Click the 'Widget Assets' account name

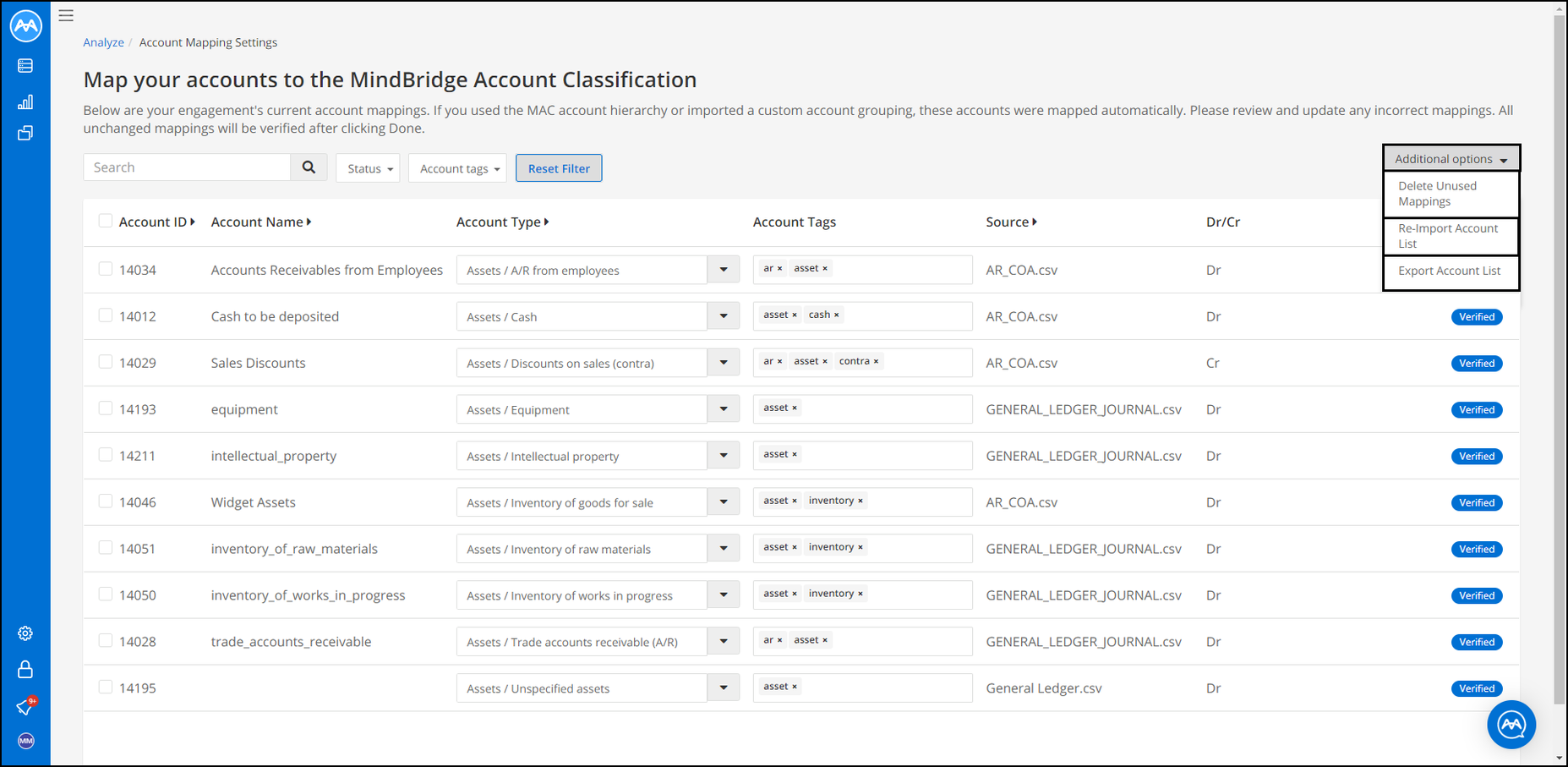coord(253,502)
